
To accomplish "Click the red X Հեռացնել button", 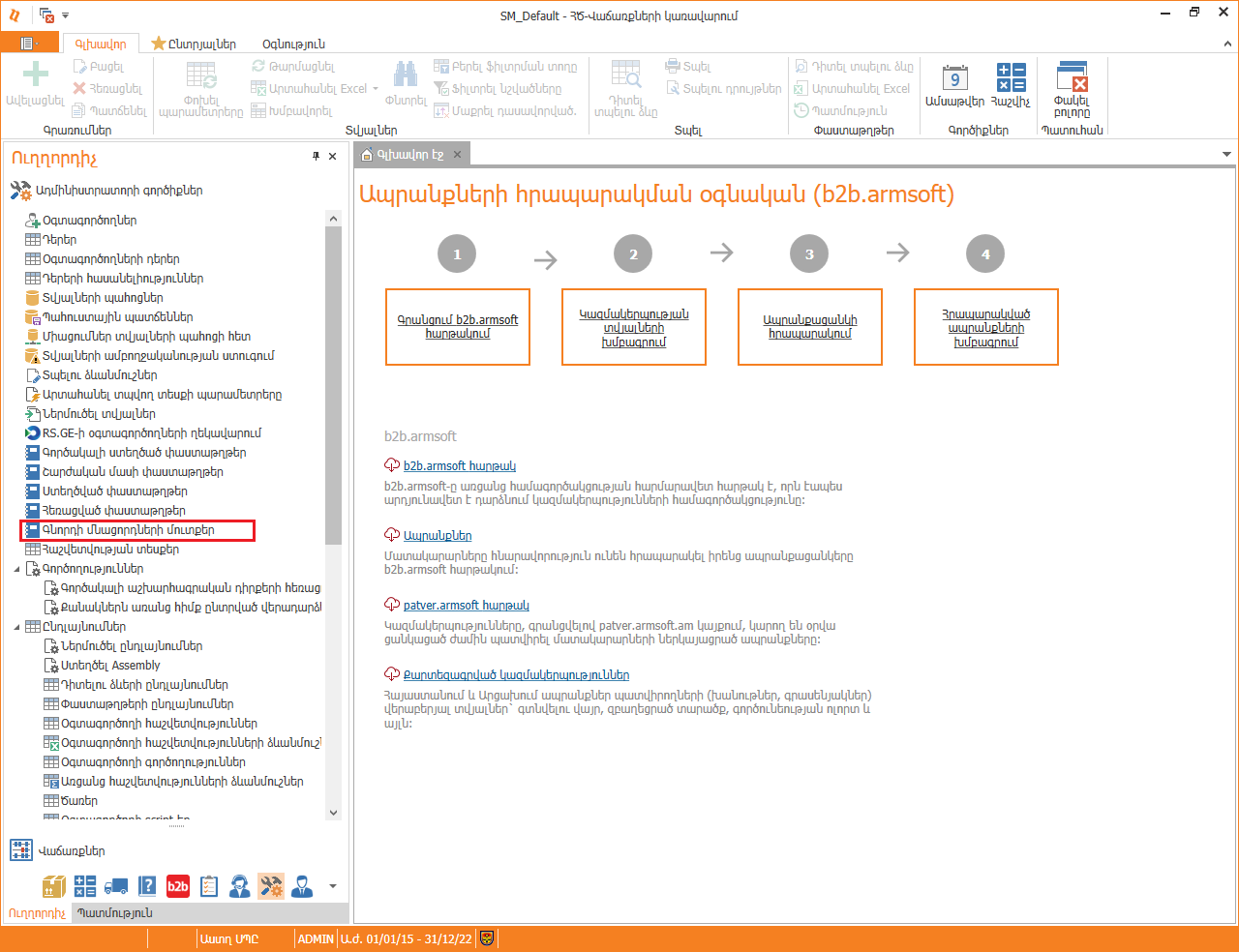I will point(107,89).
